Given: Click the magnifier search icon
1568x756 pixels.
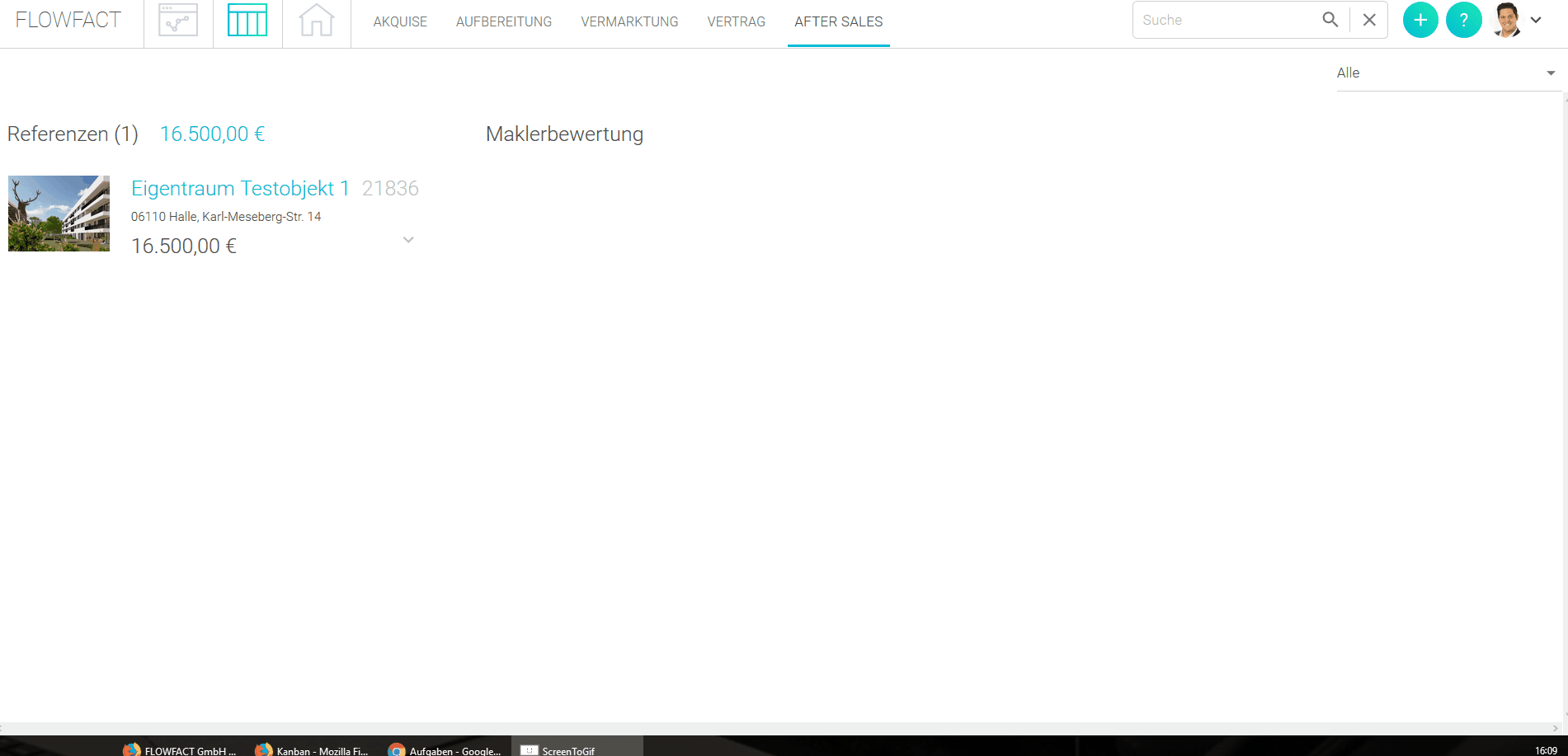Looking at the screenshot, I should click(1330, 20).
